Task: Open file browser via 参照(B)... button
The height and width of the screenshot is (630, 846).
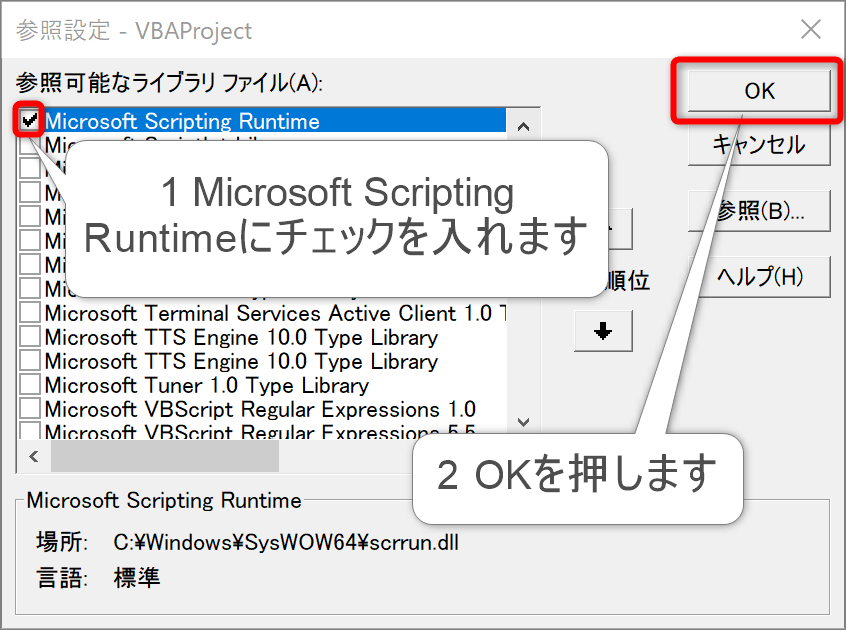Action: point(760,211)
